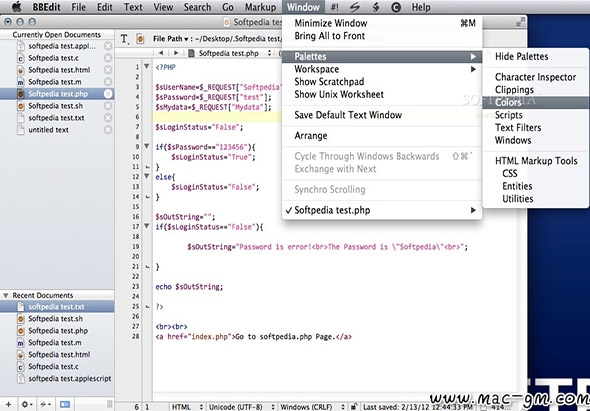Open the Markup menu
Image resolution: width=590 pixels, height=411 pixels.
(260, 7)
